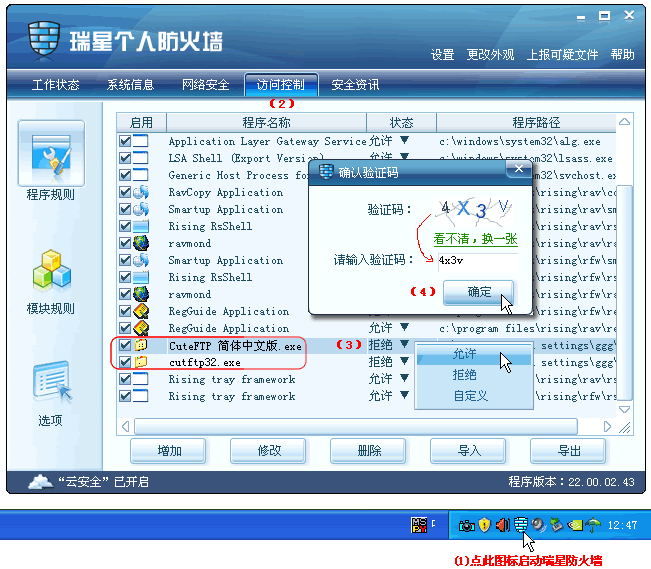Toggle first Smartup Application checkbox
The width and height of the screenshot is (651, 569).
[x=125, y=209]
